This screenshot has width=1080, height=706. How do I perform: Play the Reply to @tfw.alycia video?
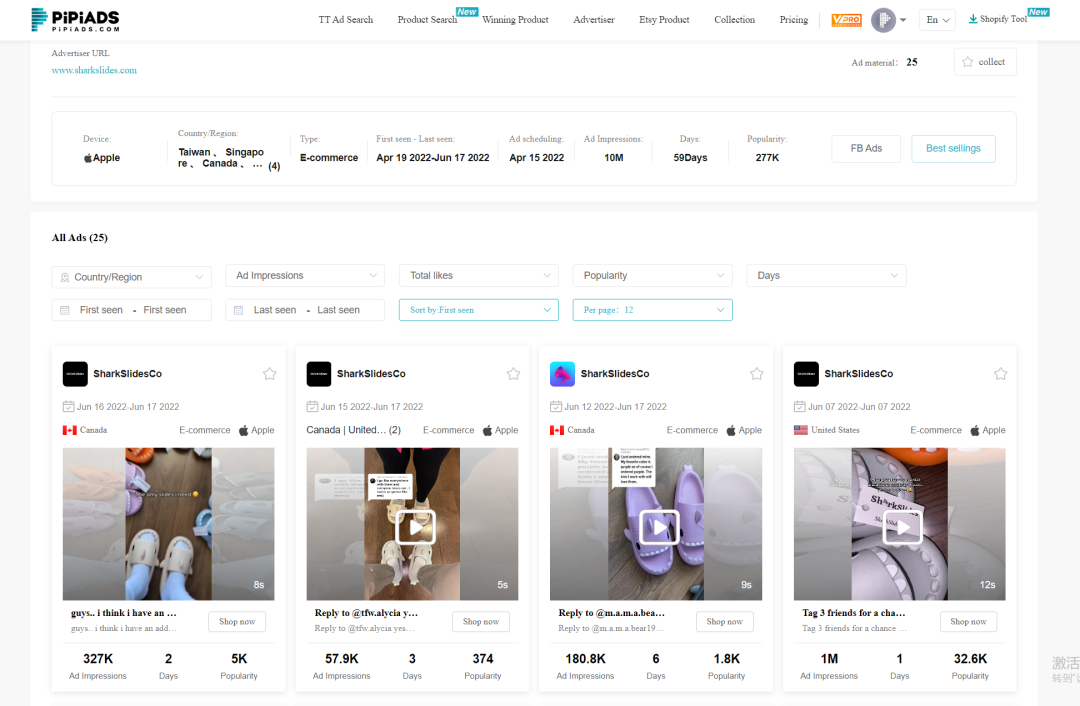(x=415, y=528)
